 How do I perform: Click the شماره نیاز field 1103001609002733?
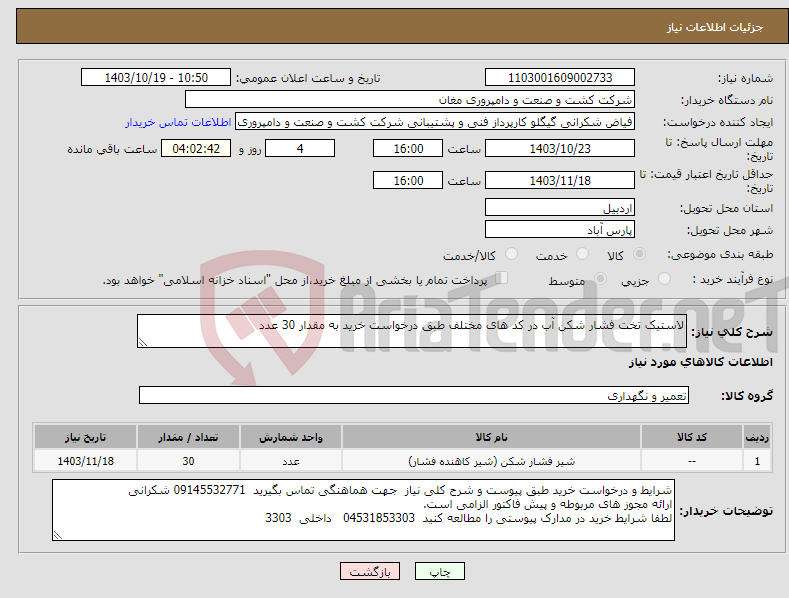click(x=560, y=78)
